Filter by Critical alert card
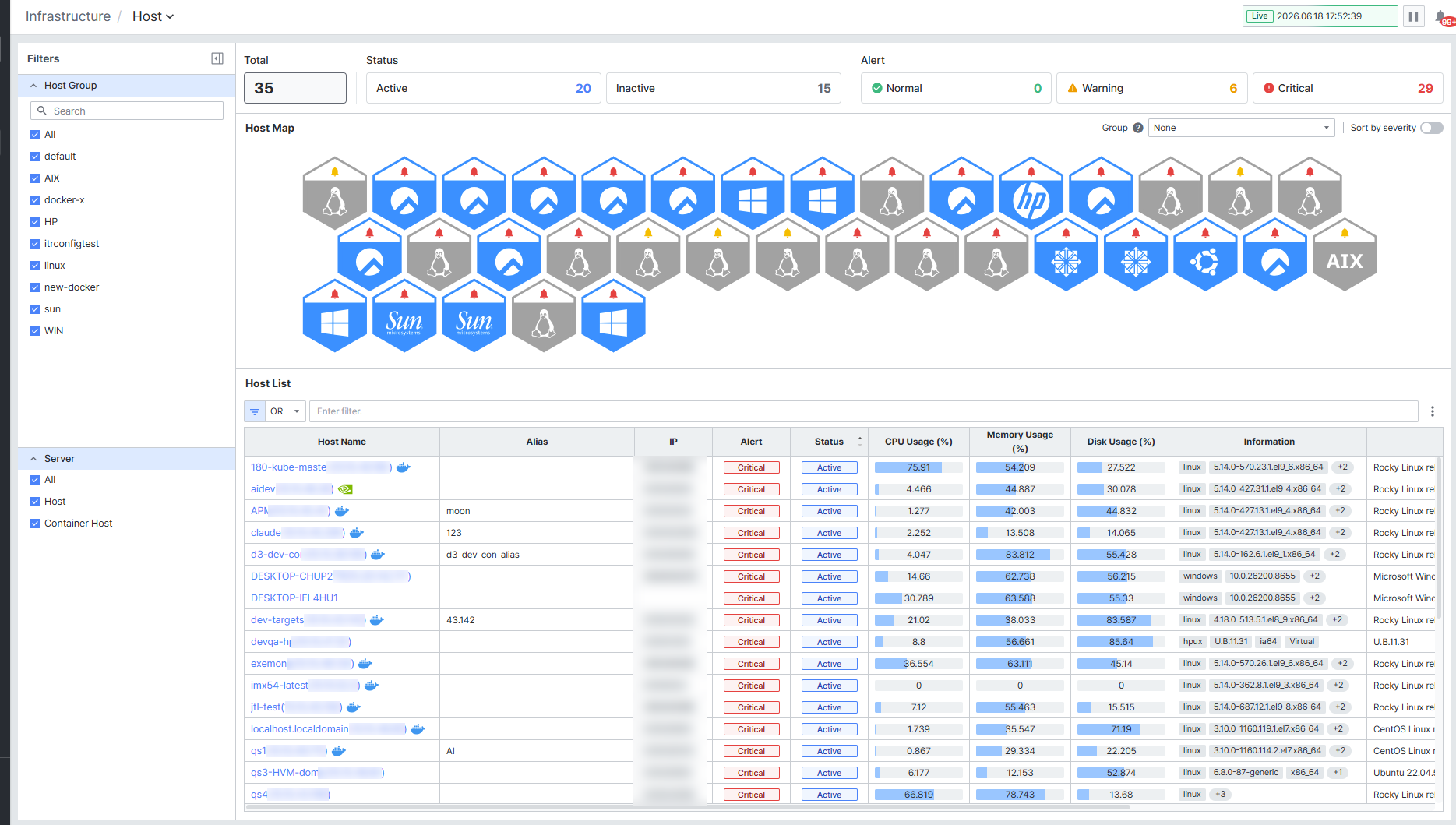1456x825 pixels. coord(1348,88)
